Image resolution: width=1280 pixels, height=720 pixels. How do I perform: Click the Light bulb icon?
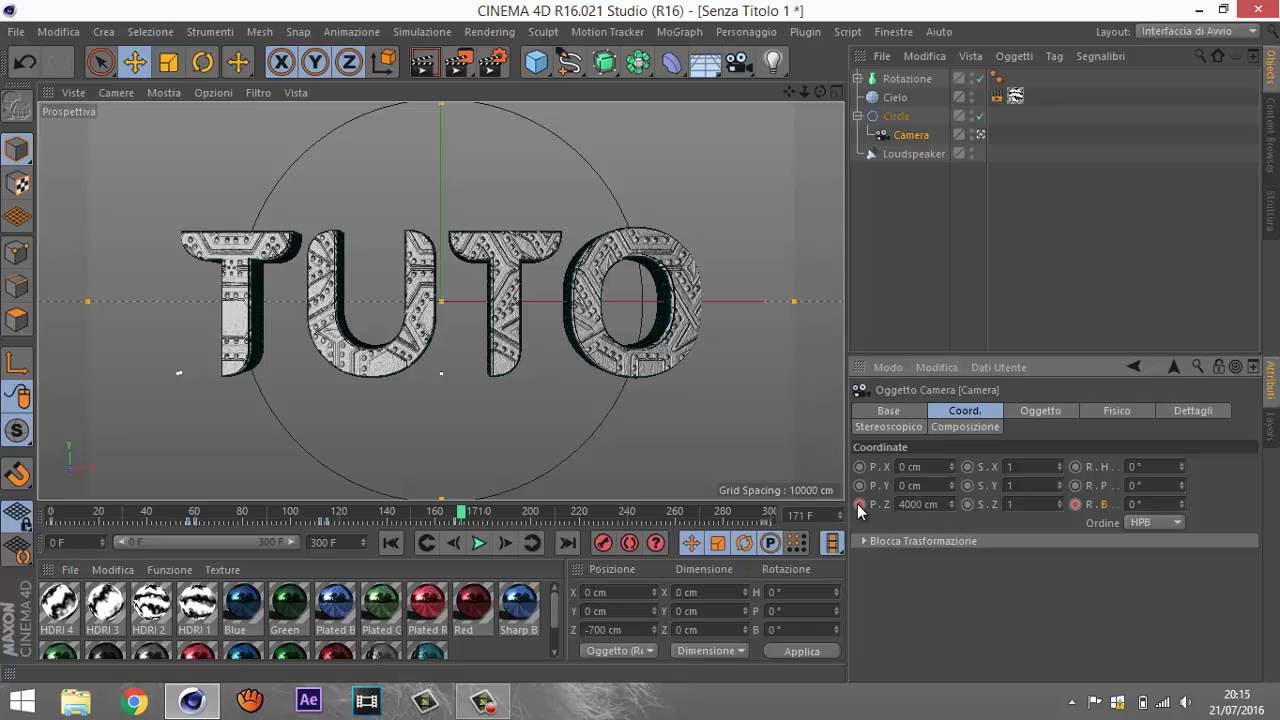pyautogui.click(x=773, y=63)
